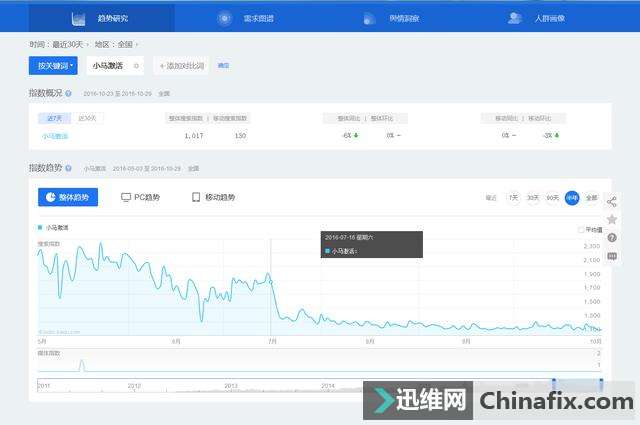
Task: Toggle the 小马激活 legend series marker
Action: tap(41, 228)
